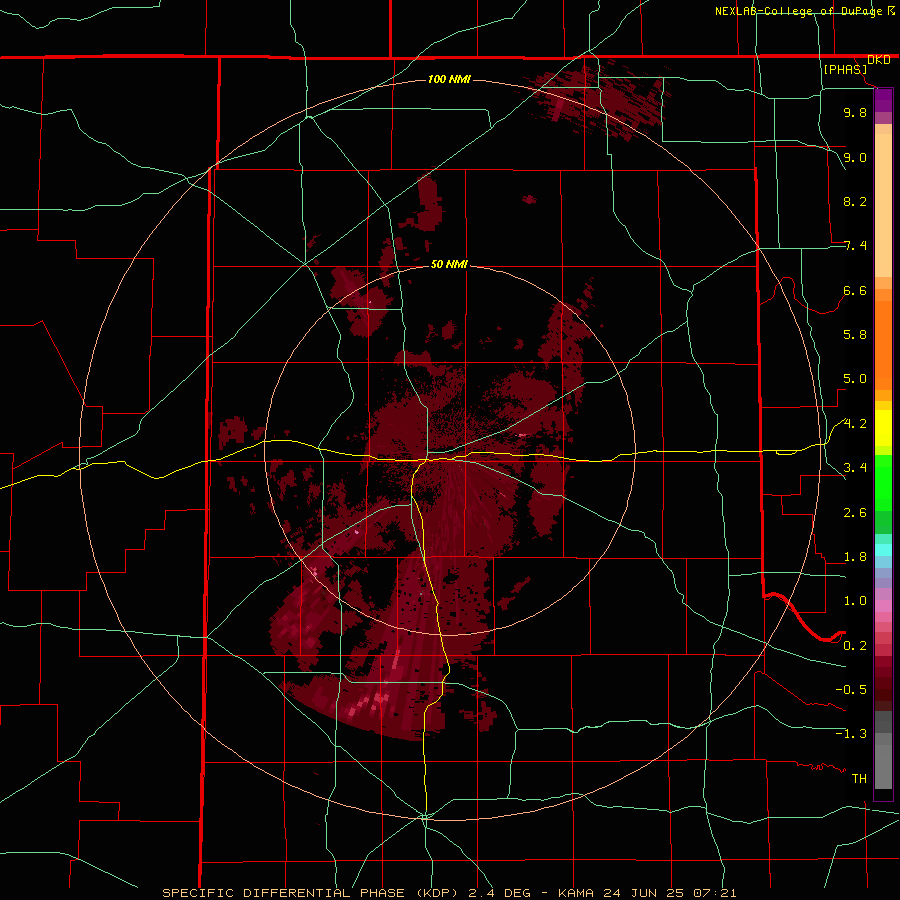Click the bright green segment of color bar
Screen dimensions: 900x900
pyautogui.click(x=883, y=483)
